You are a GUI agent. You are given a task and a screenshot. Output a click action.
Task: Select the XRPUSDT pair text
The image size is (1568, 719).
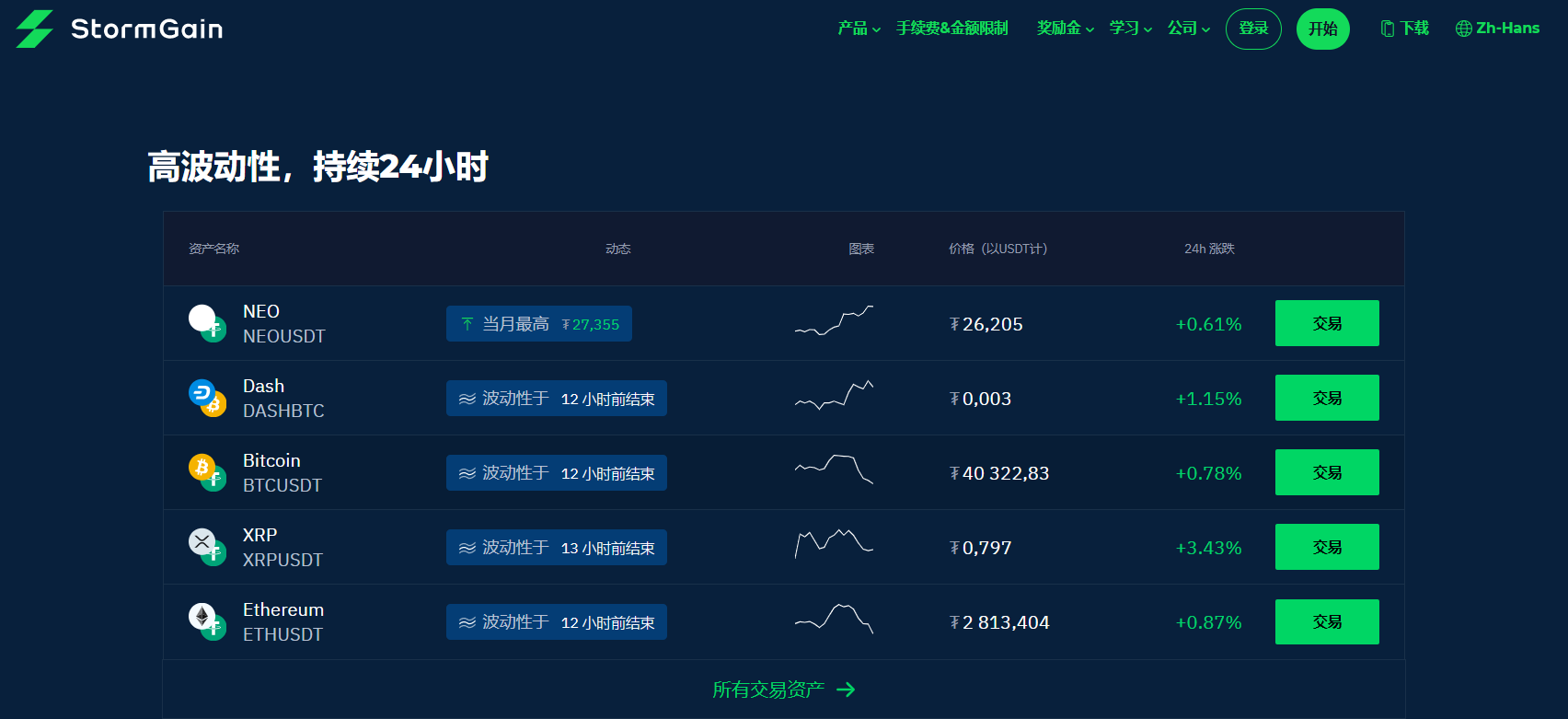(282, 561)
